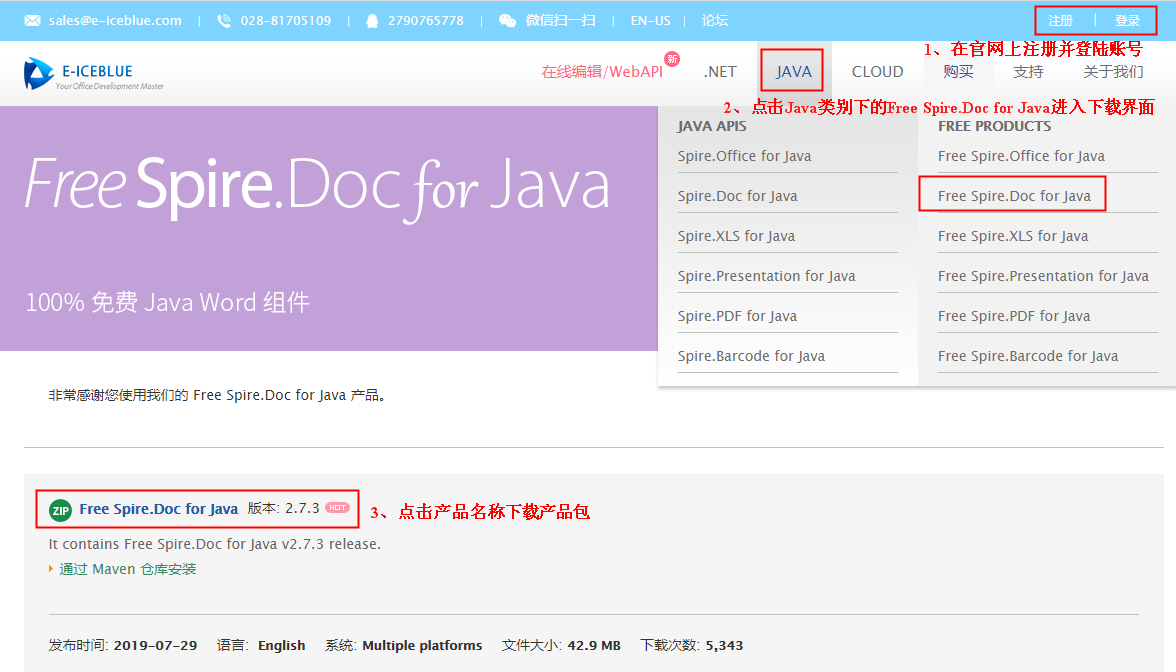
Task: Click the email envelope icon in the top bar
Action: [32, 20]
